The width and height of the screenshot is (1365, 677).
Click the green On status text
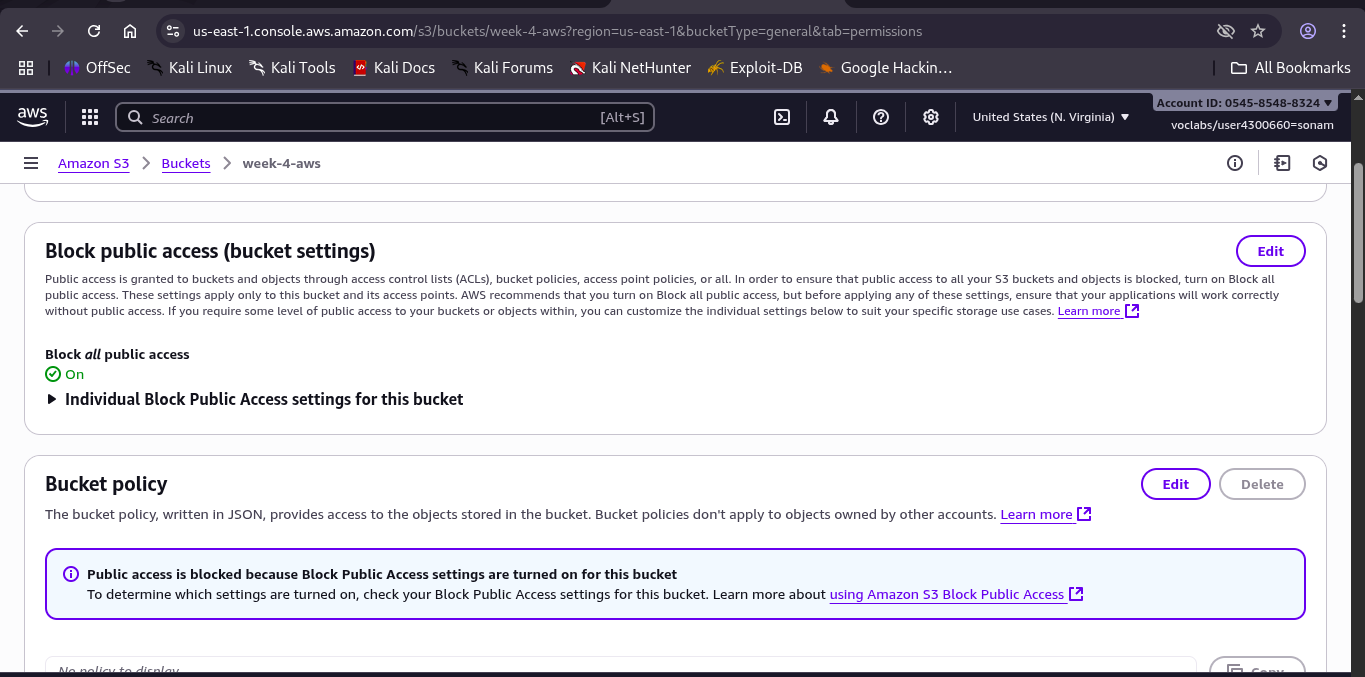[x=75, y=374]
